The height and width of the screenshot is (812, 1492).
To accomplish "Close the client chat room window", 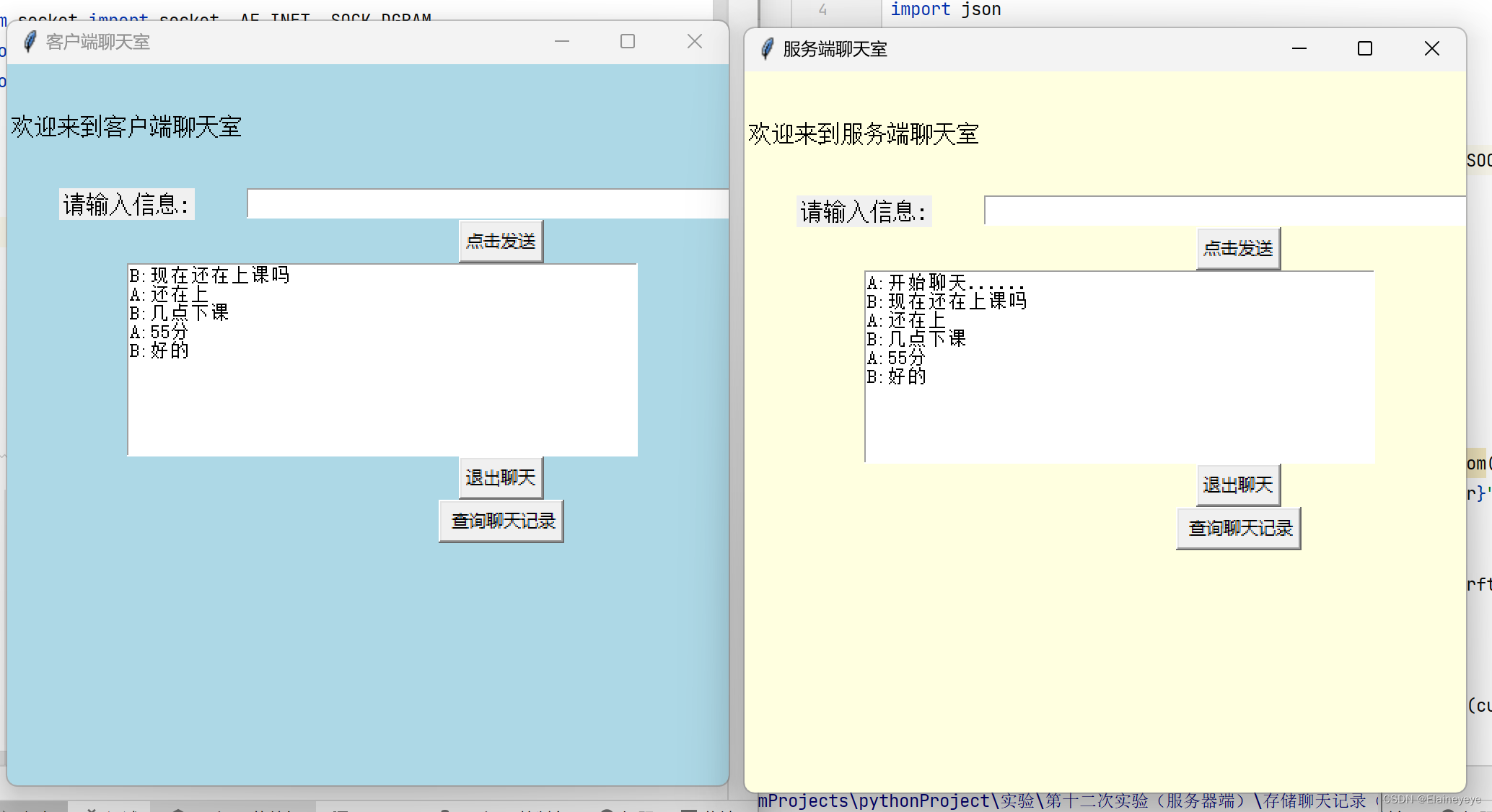I will (x=694, y=42).
